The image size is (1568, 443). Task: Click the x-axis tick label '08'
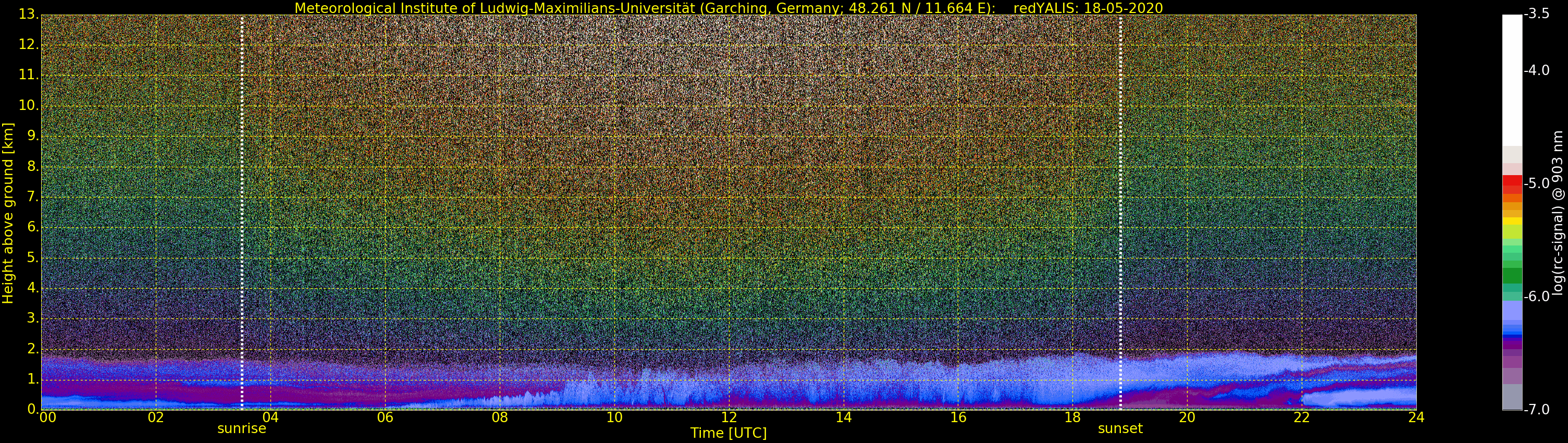(x=500, y=417)
